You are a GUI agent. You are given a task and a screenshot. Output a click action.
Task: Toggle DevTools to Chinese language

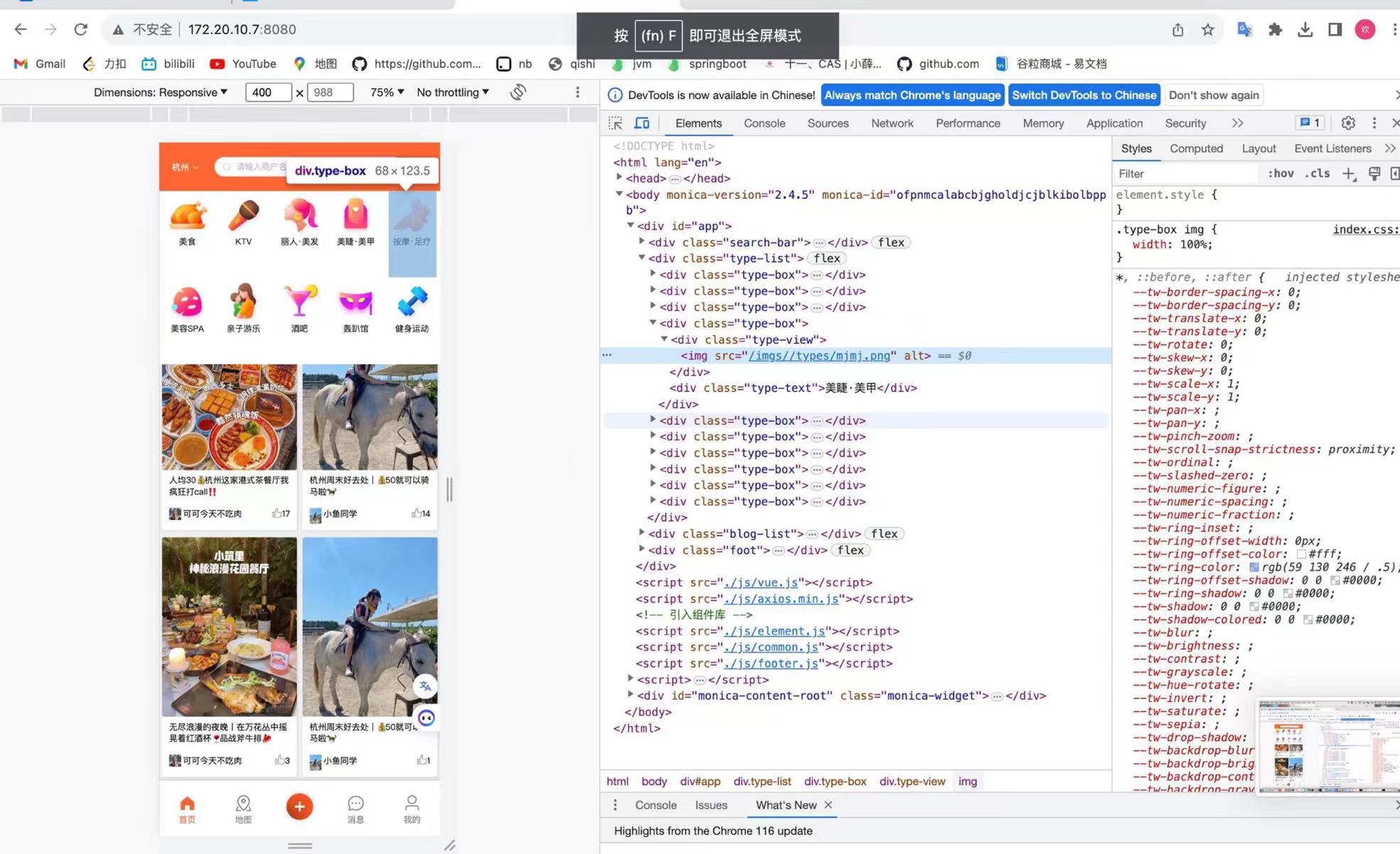click(1084, 95)
